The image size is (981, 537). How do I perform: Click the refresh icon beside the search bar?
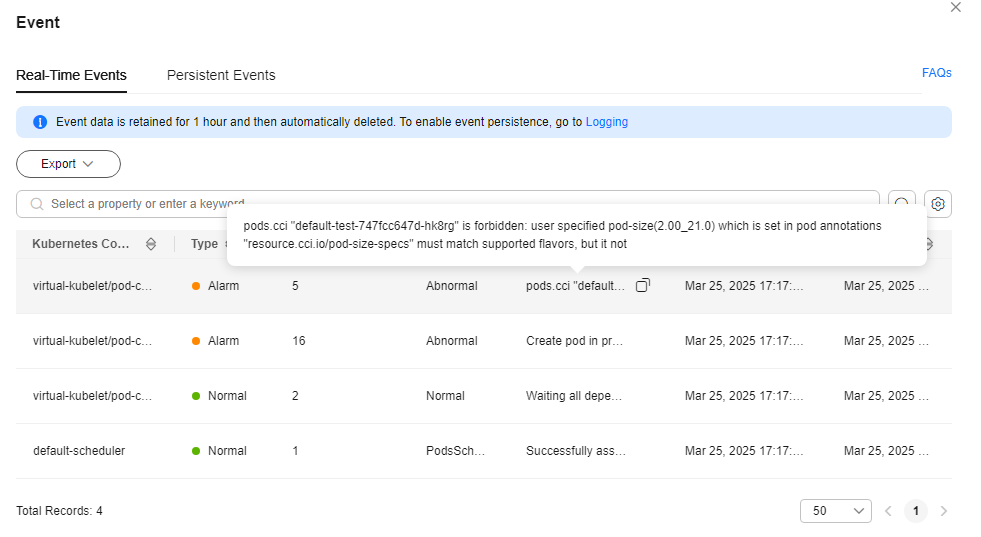point(902,198)
